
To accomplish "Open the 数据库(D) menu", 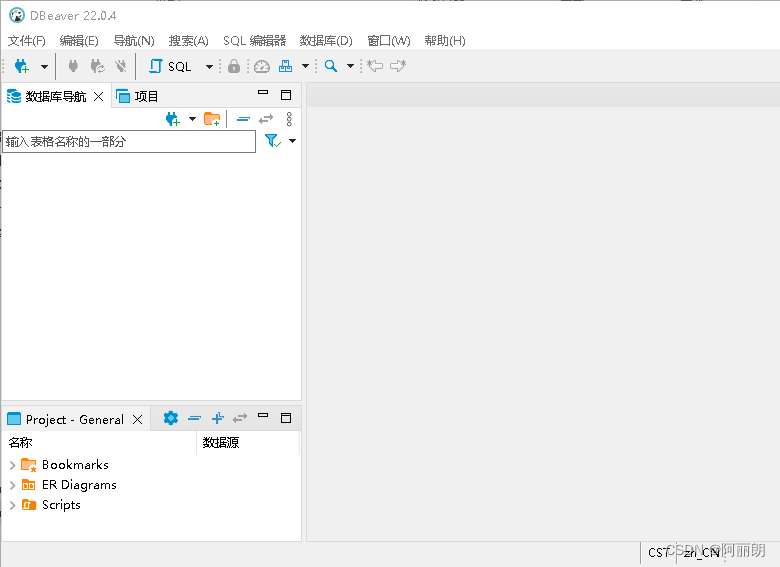I will [x=326, y=41].
